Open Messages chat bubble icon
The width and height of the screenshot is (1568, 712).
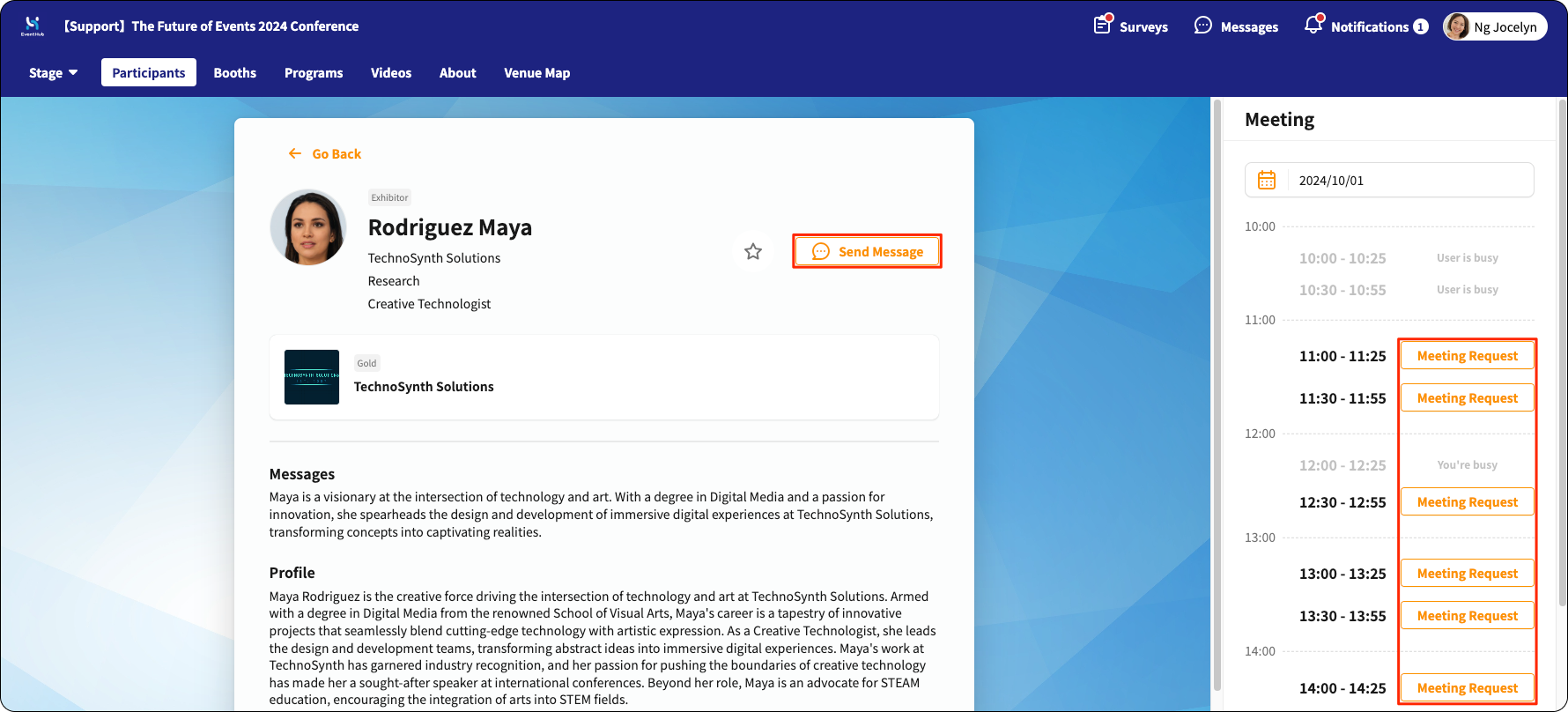coord(1203,26)
